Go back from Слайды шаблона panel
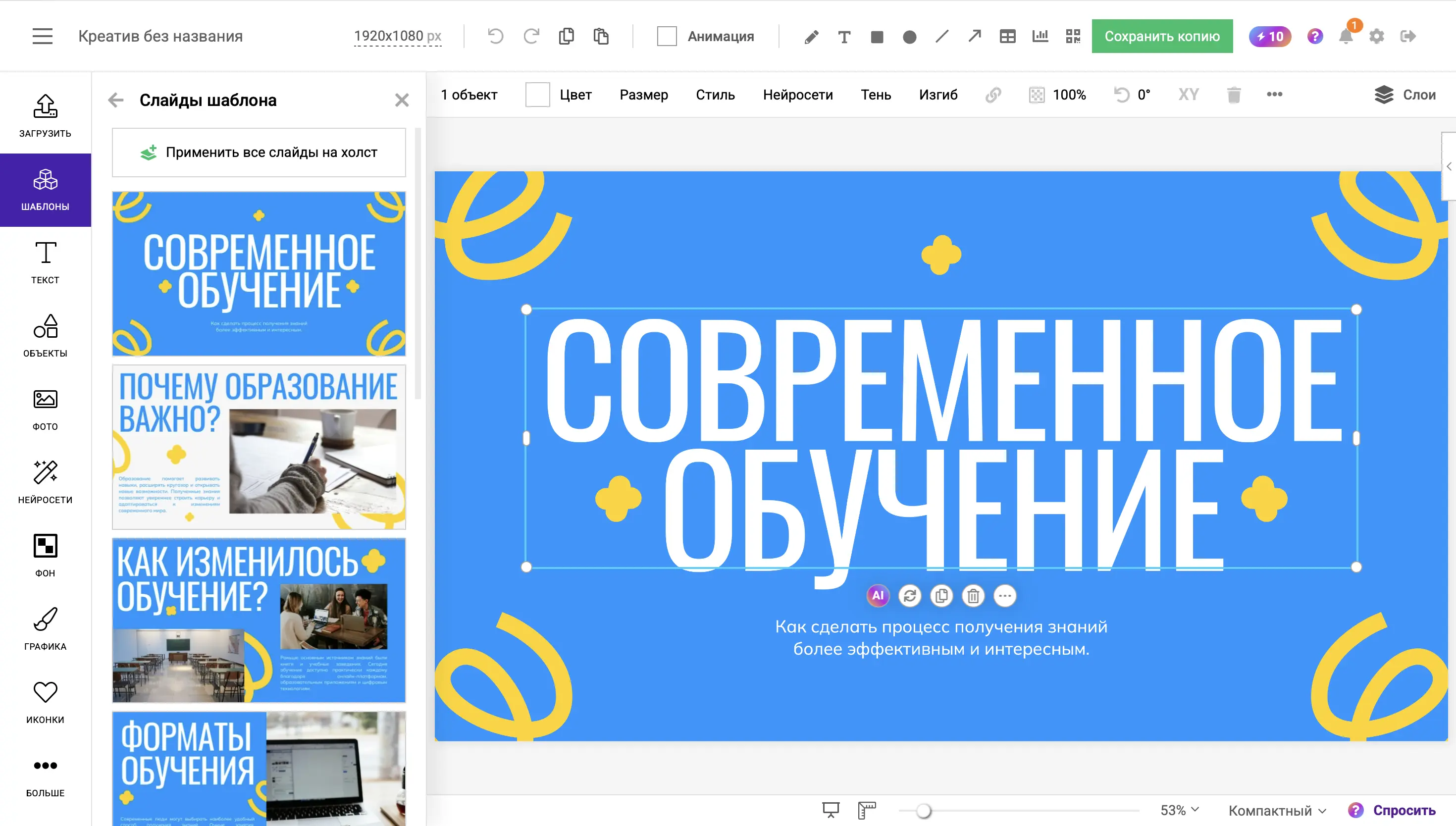Image resolution: width=1456 pixels, height=826 pixels. click(116, 101)
